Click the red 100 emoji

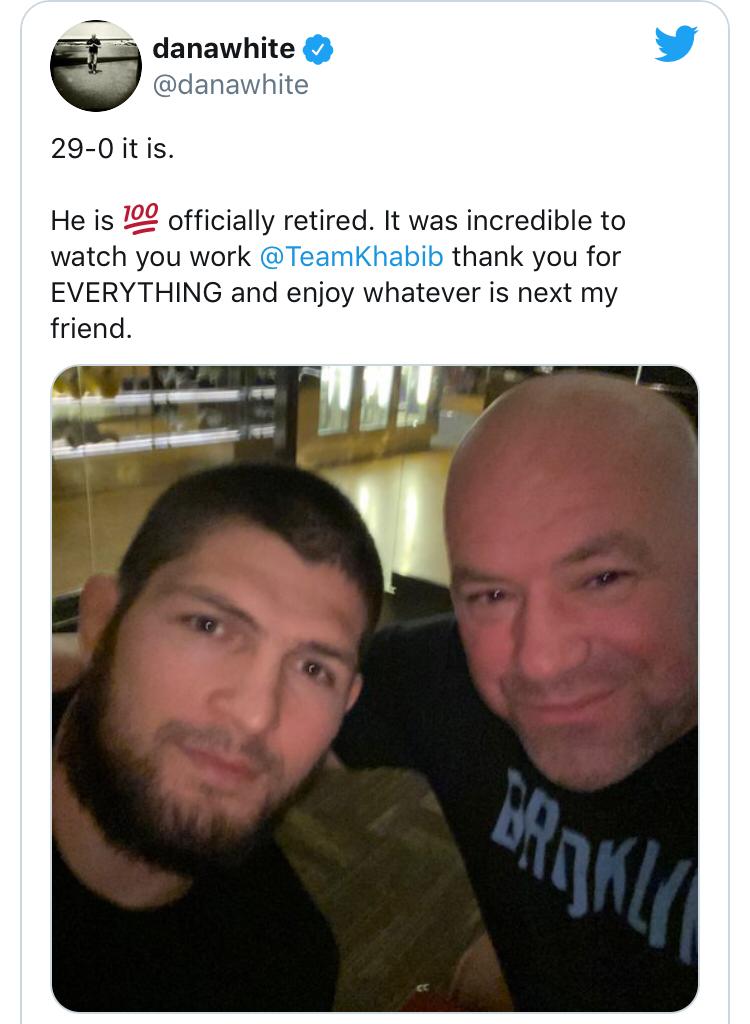(x=141, y=218)
